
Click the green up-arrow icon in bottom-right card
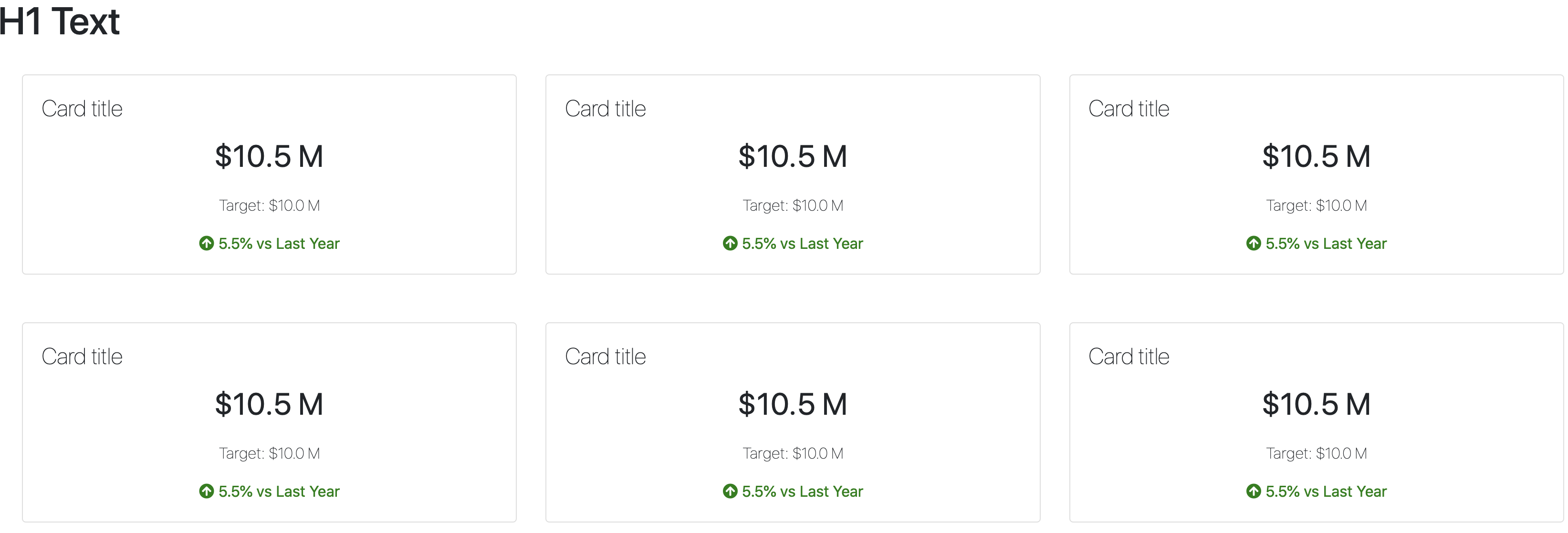point(1254,491)
